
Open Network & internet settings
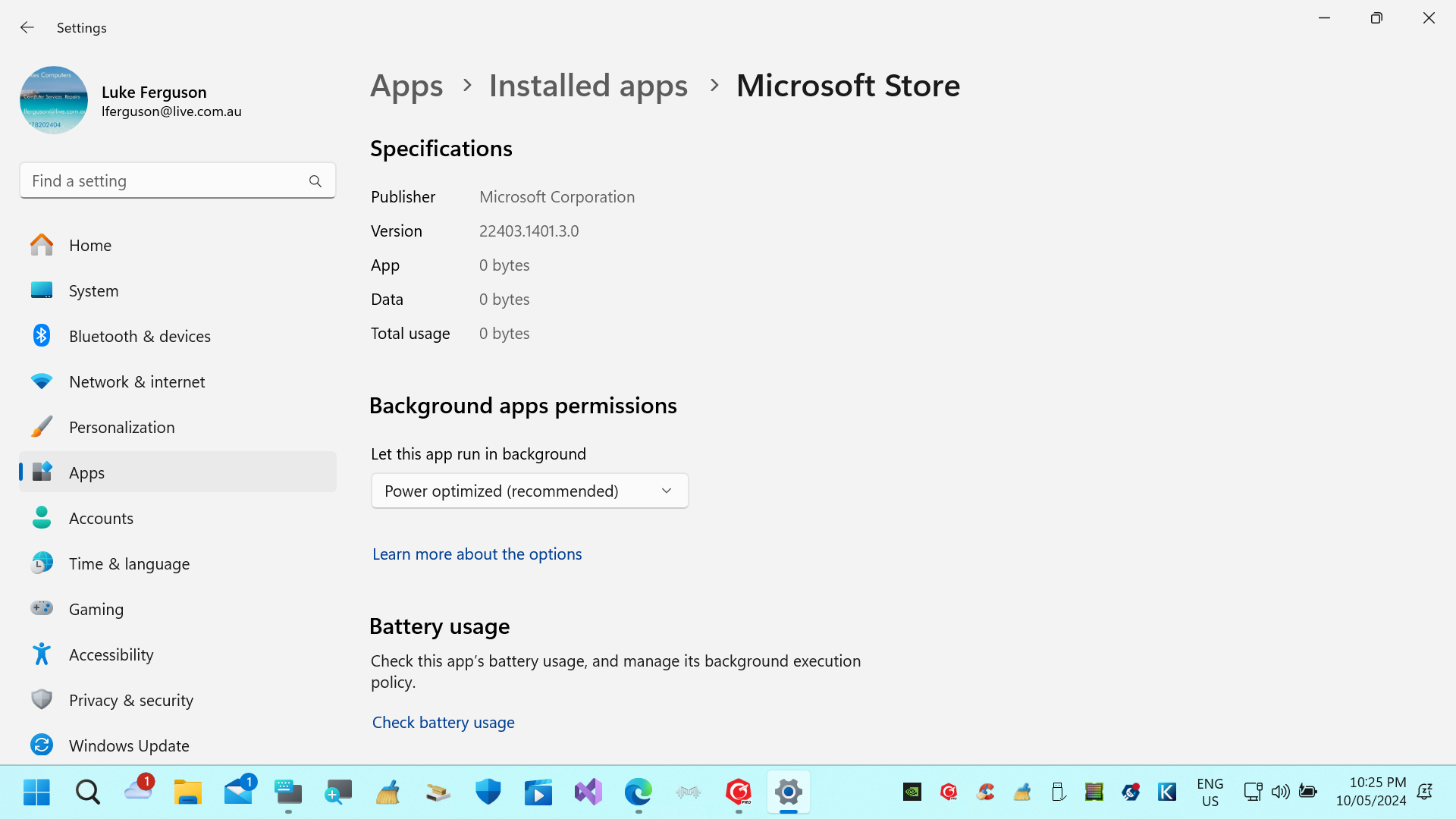(x=177, y=381)
